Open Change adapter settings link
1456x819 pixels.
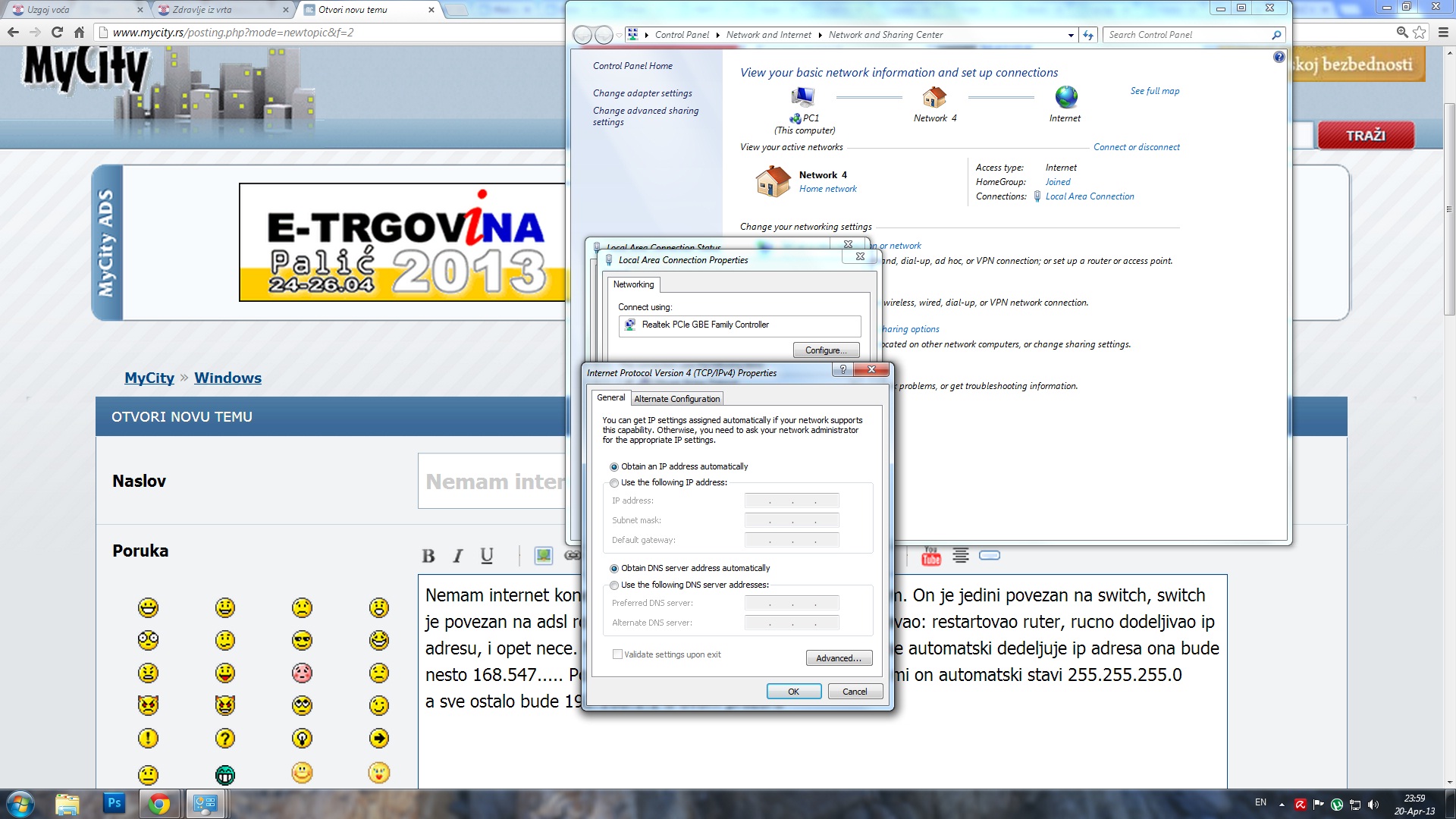pos(642,93)
